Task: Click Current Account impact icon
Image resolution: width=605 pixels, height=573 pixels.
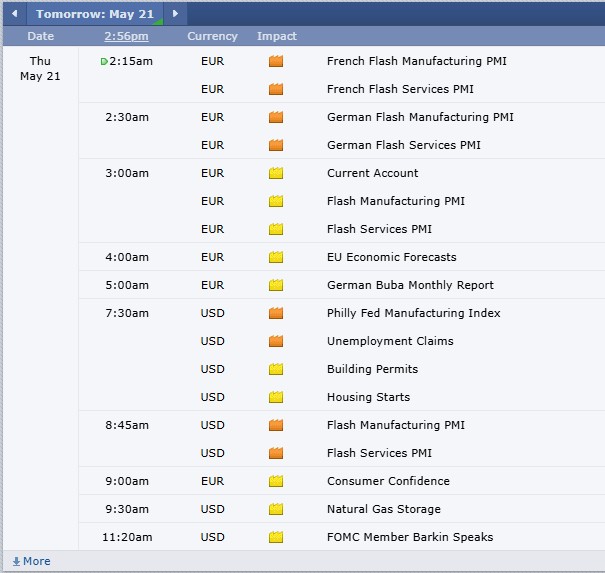Action: (x=276, y=173)
